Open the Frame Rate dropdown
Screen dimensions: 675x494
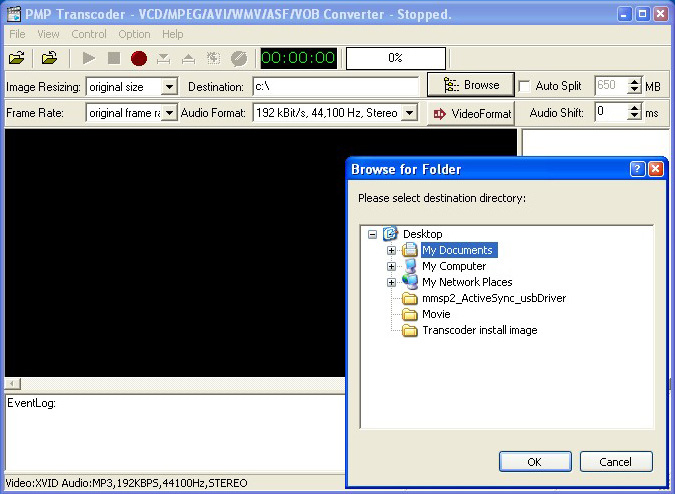pos(170,113)
